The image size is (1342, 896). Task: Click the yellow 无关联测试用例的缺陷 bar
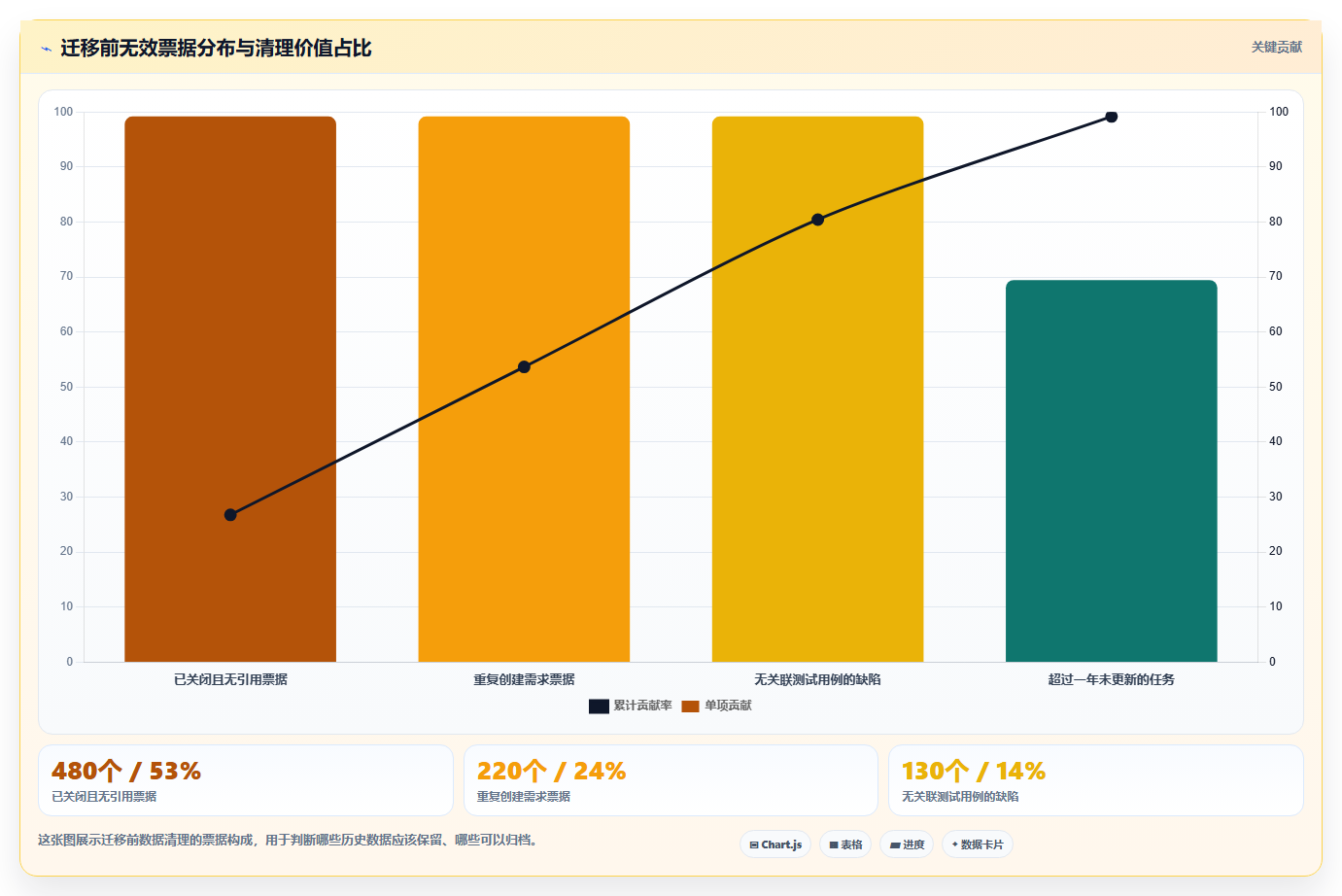[x=817, y=389]
